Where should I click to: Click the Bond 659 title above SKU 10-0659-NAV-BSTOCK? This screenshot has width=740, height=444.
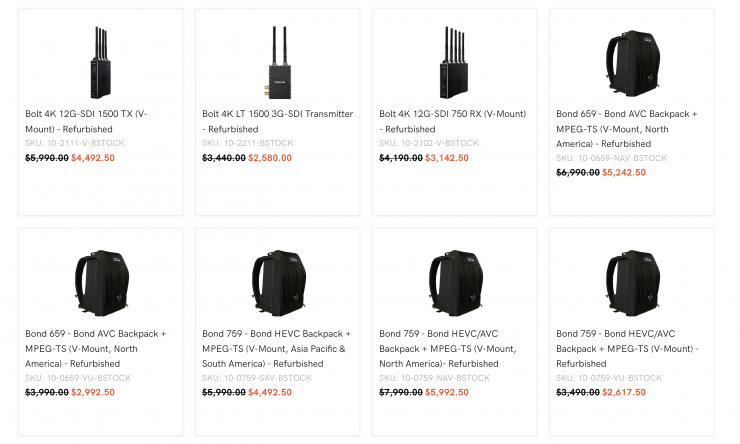click(x=627, y=128)
